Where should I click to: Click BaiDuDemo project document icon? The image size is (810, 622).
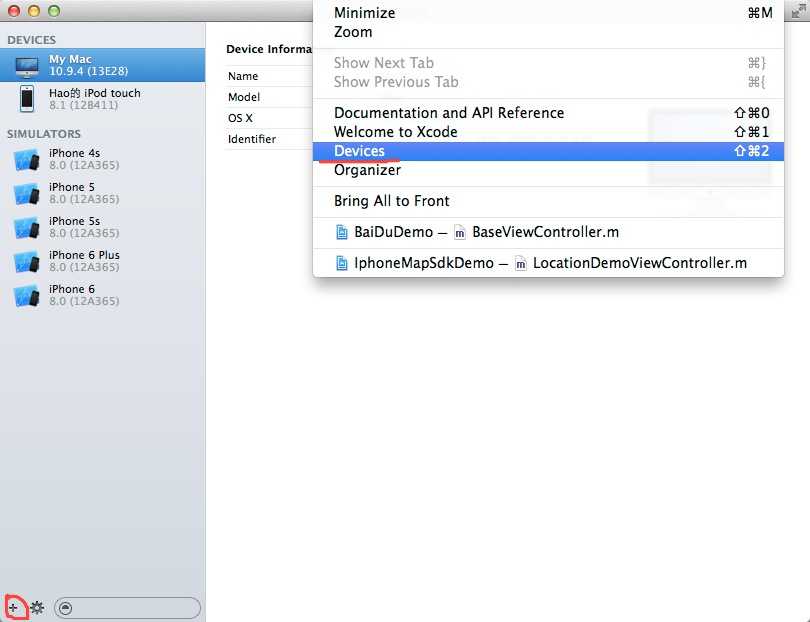341,232
